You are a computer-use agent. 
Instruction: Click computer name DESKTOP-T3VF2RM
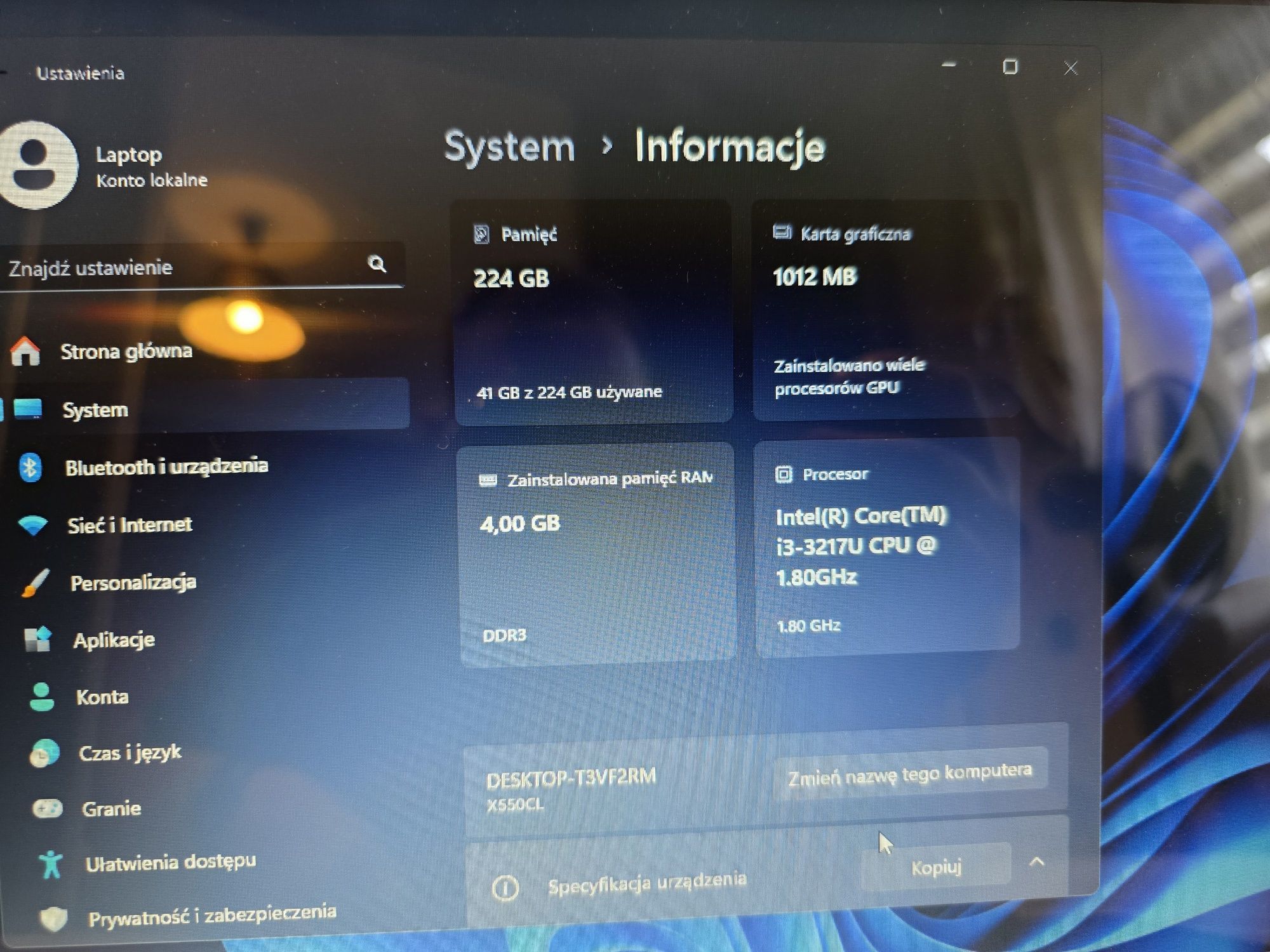pos(571,778)
